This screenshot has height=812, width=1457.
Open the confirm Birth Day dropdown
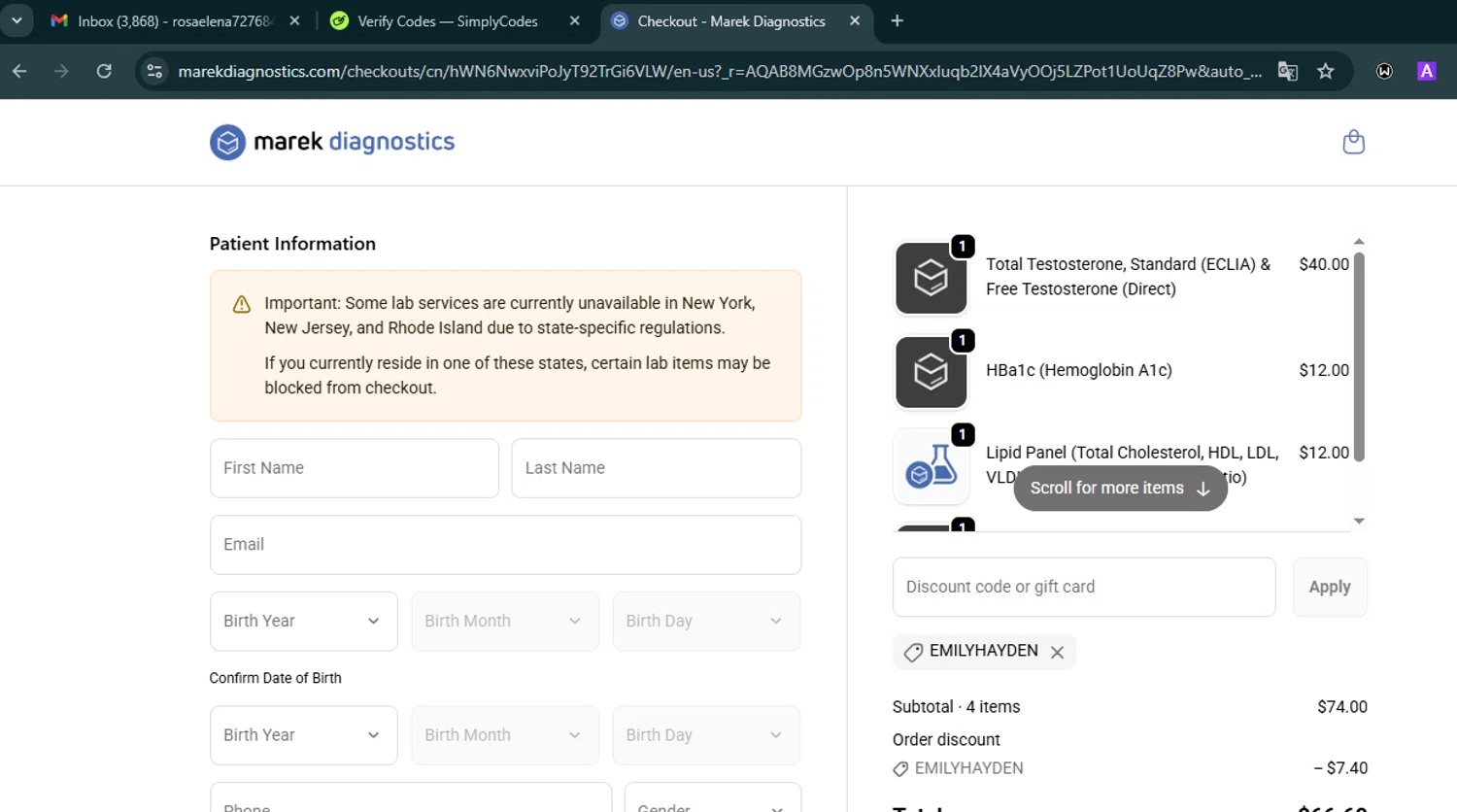point(706,735)
